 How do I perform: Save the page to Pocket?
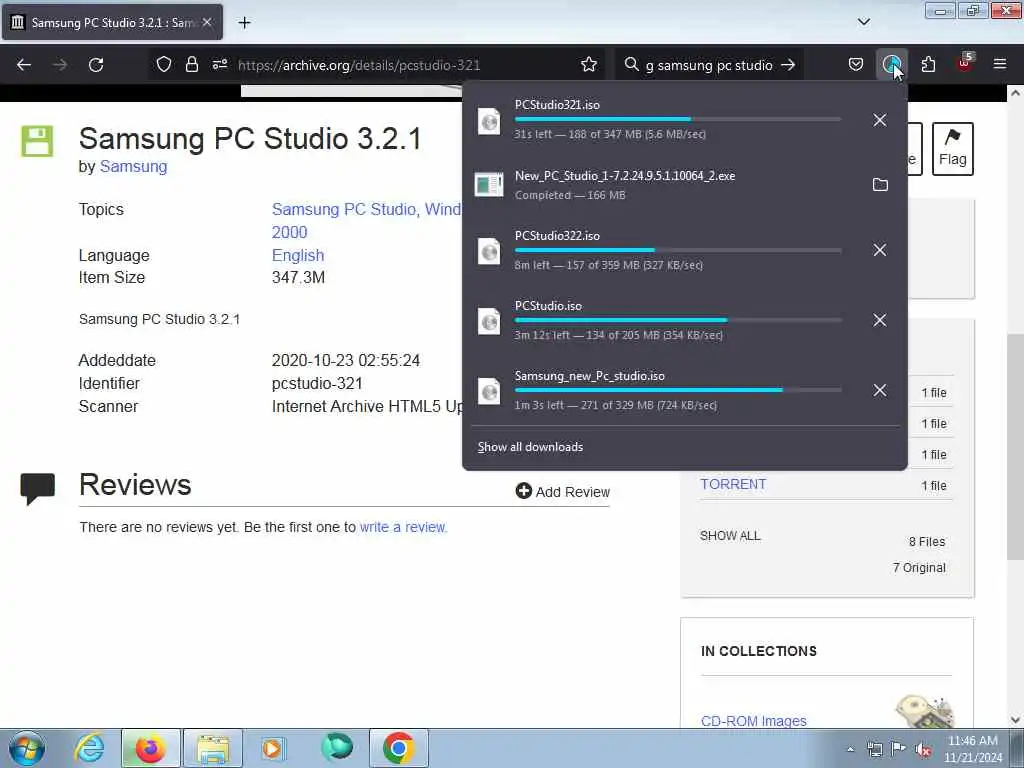(x=856, y=65)
